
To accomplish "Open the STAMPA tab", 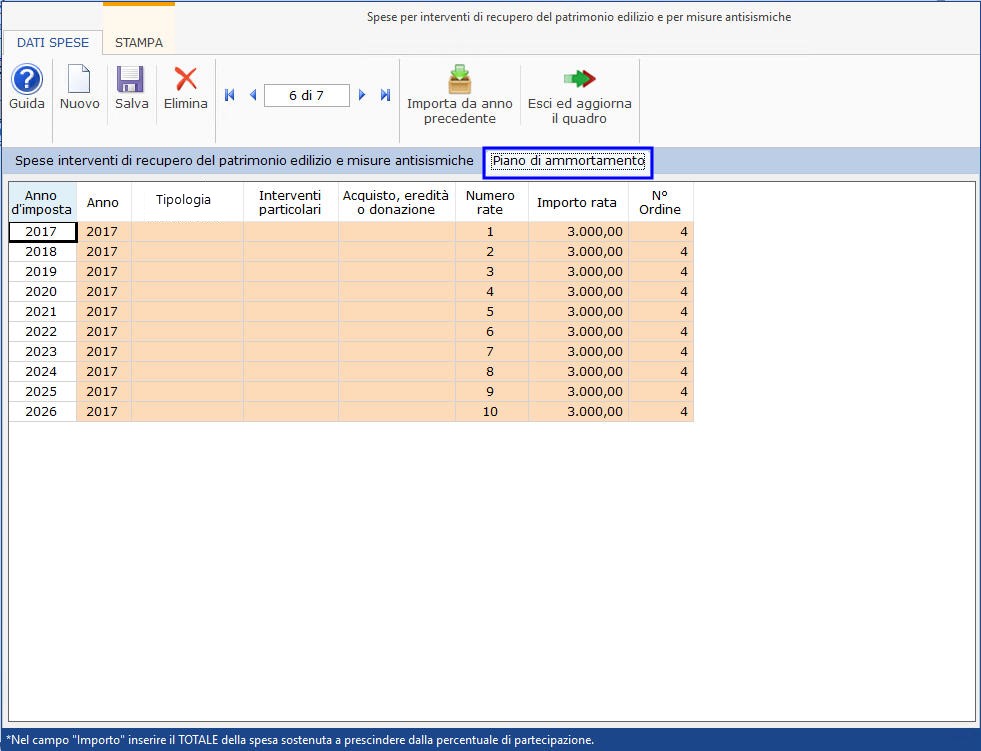I will pos(139,43).
